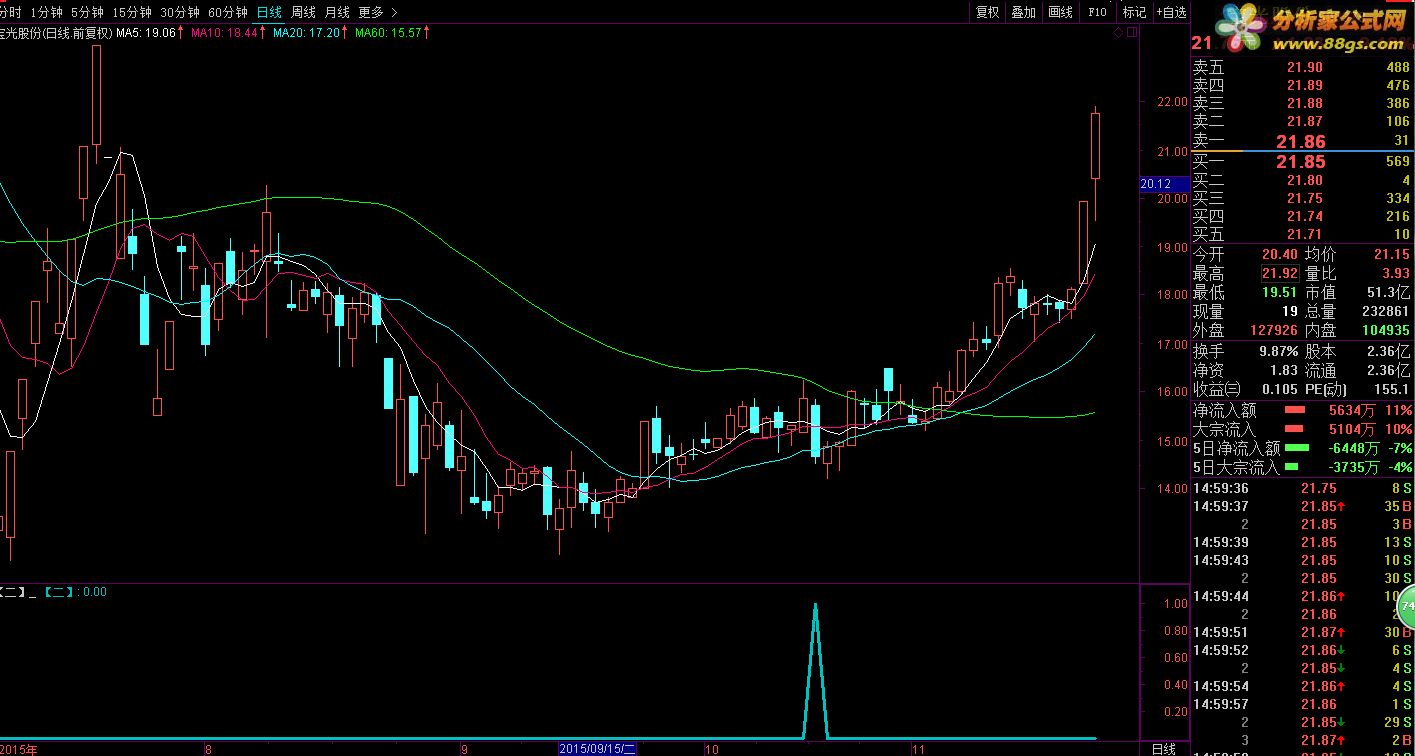Click the 量比 3.93 value

pyautogui.click(x=1395, y=274)
